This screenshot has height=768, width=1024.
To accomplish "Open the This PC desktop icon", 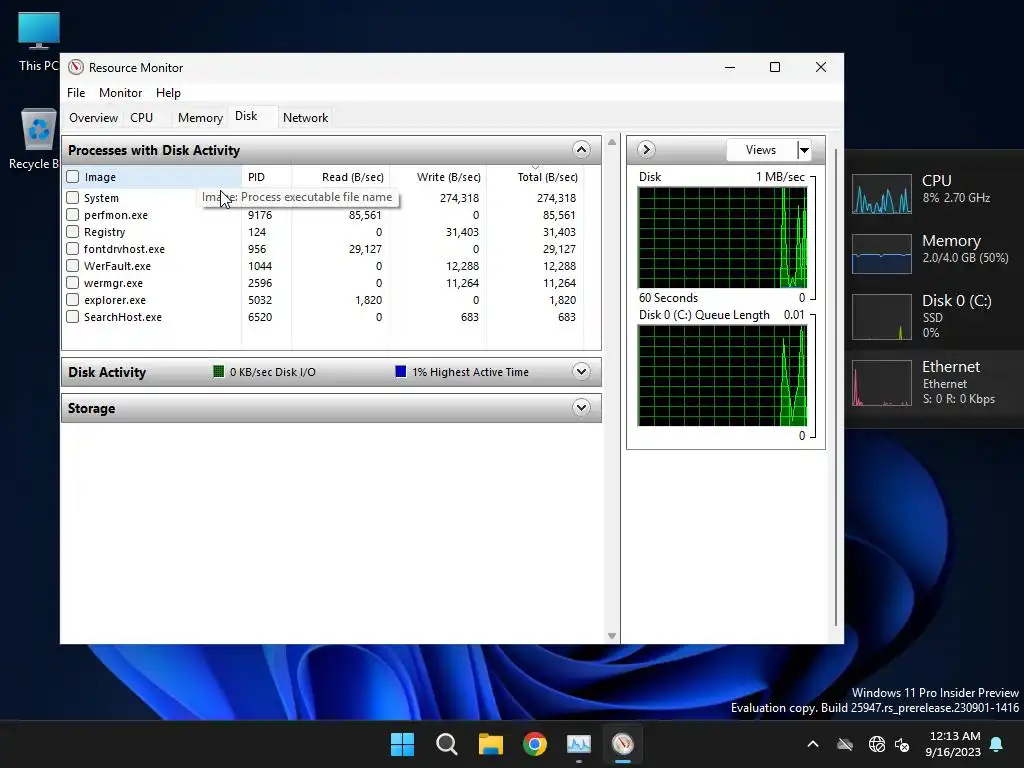I will [x=39, y=42].
